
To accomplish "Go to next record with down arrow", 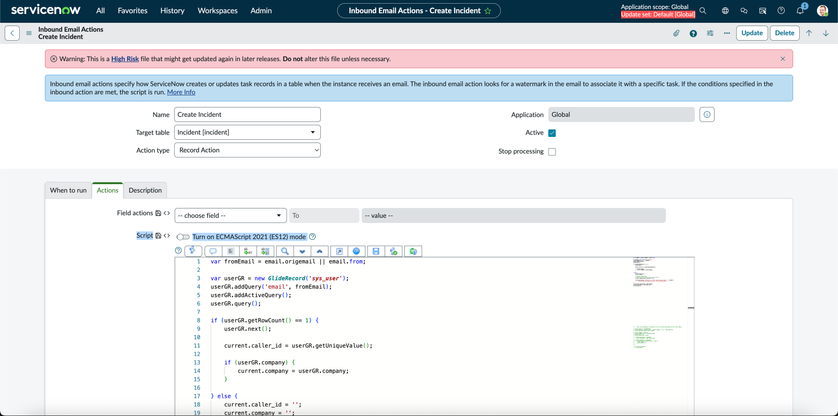I will [x=826, y=33].
